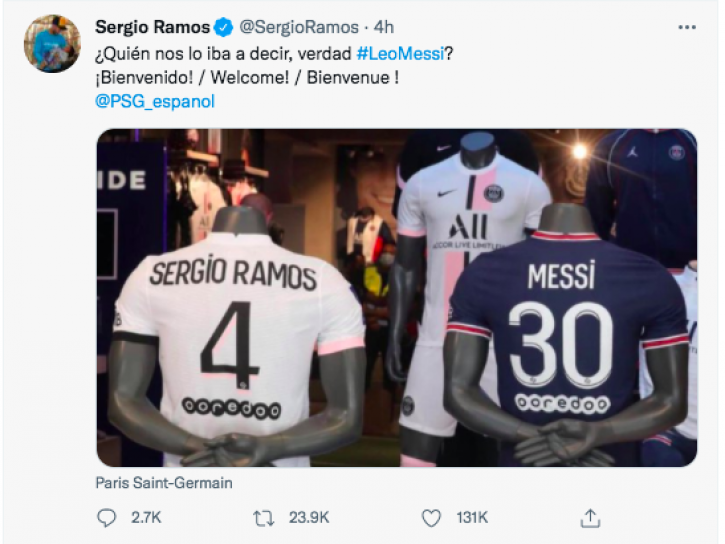This screenshot has height=544, width=725.
Task: Open Sergio Ramos's profile avatar
Action: pyautogui.click(x=52, y=43)
